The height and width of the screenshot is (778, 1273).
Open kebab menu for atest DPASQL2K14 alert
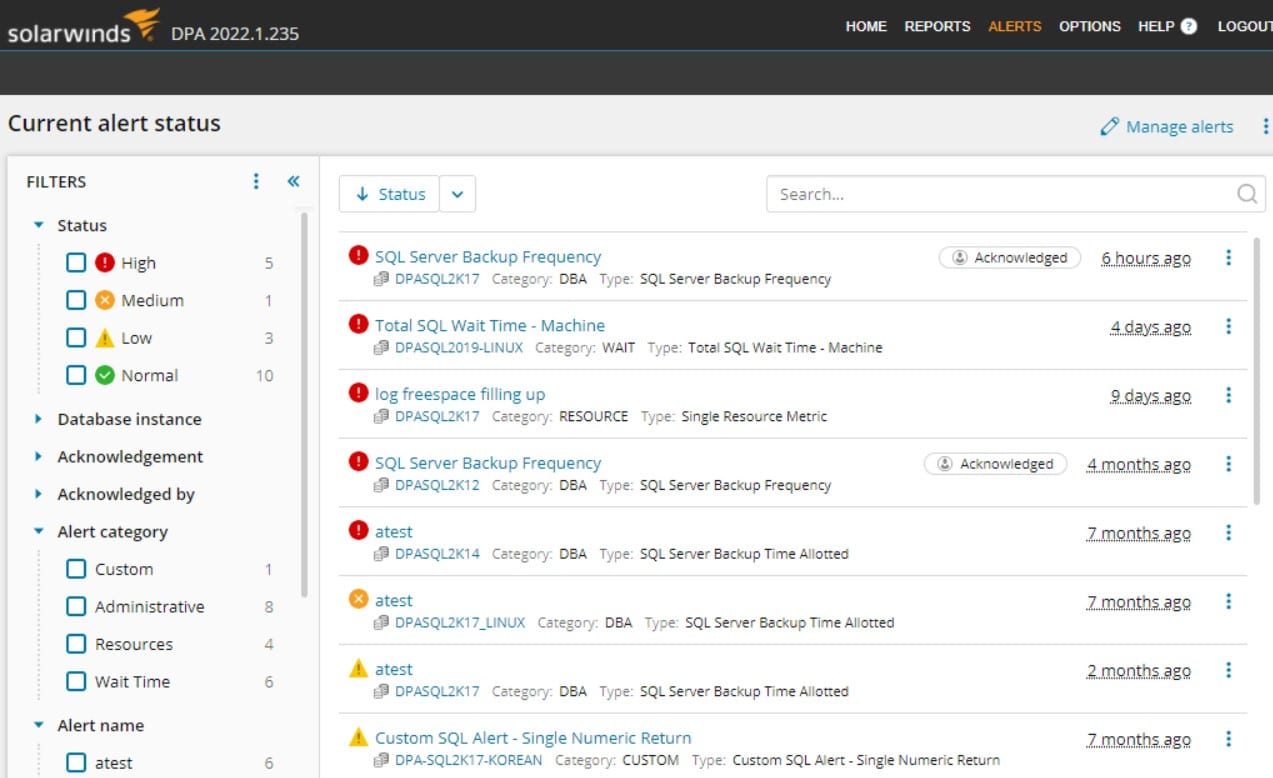click(x=1228, y=533)
